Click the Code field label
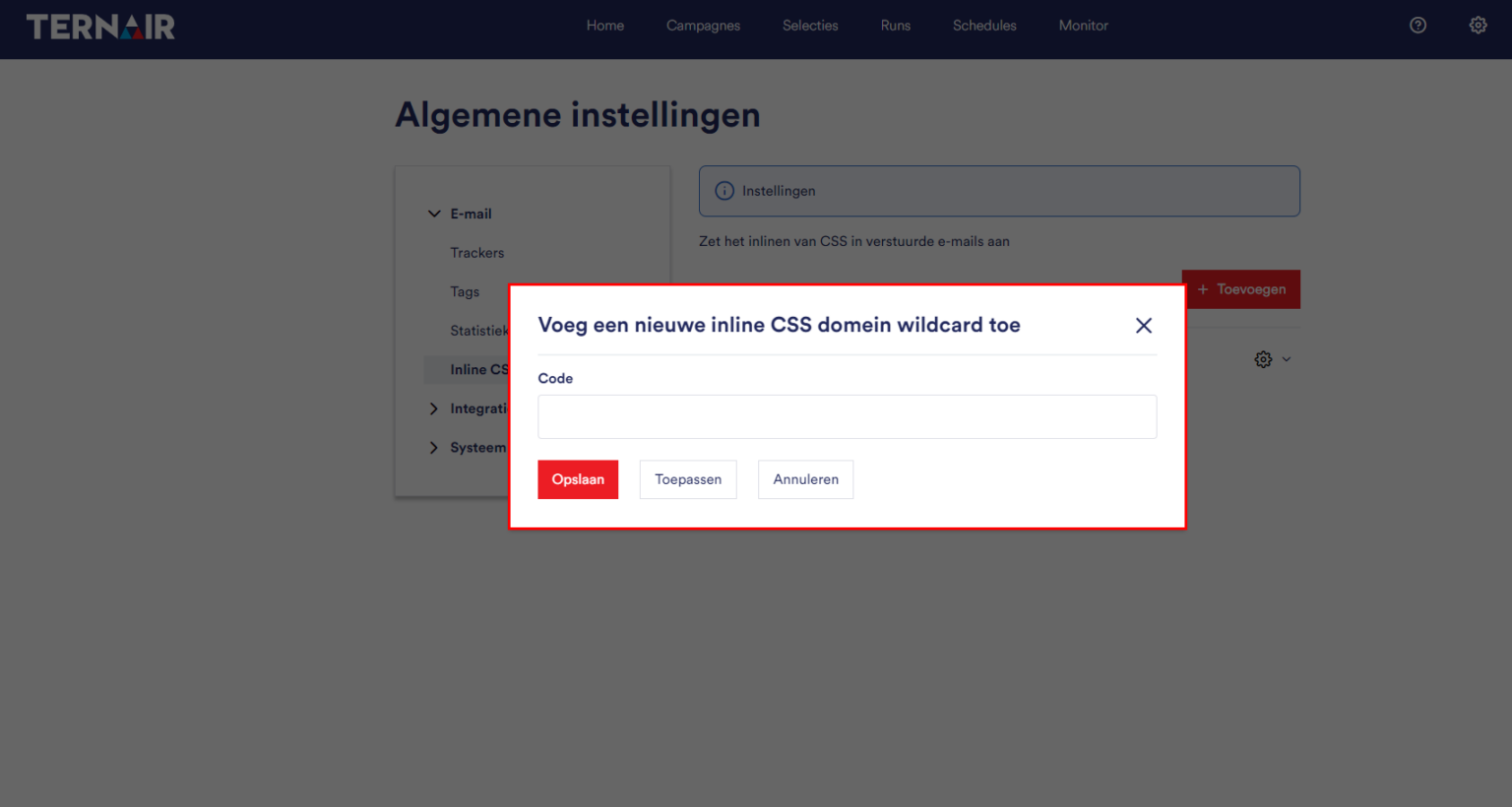The width and height of the screenshot is (1512, 807). pos(555,378)
